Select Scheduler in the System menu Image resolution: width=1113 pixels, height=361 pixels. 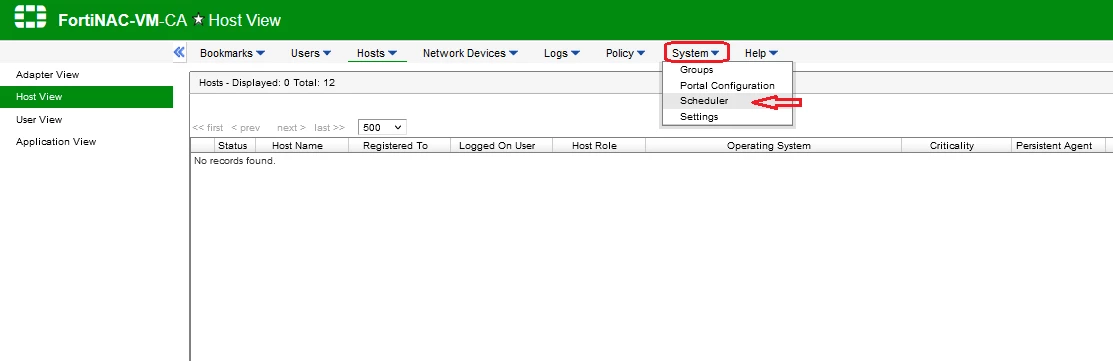(727, 101)
